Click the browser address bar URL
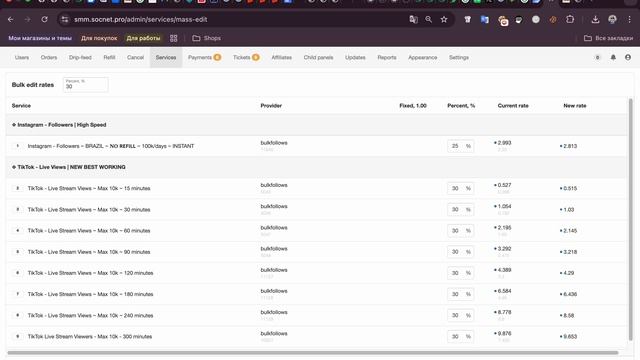This screenshot has height=360, width=640. click(x=140, y=19)
